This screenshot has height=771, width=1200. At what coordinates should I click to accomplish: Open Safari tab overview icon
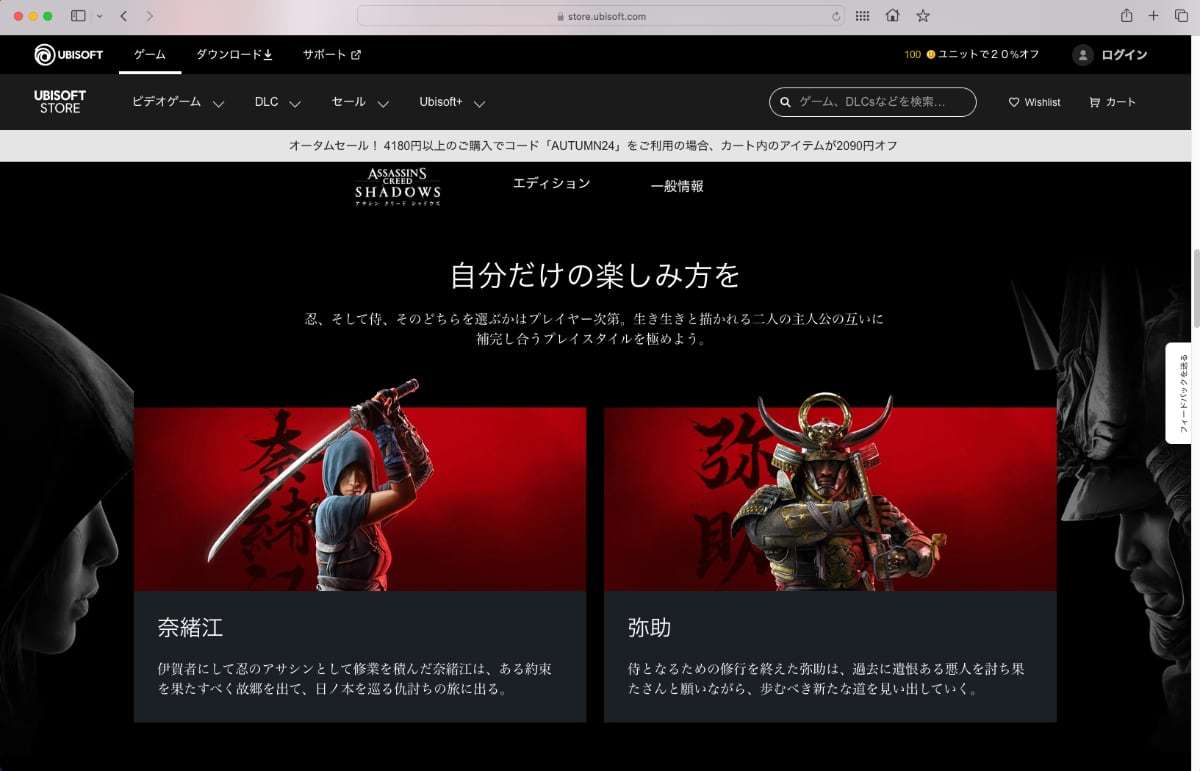pyautogui.click(x=1181, y=16)
